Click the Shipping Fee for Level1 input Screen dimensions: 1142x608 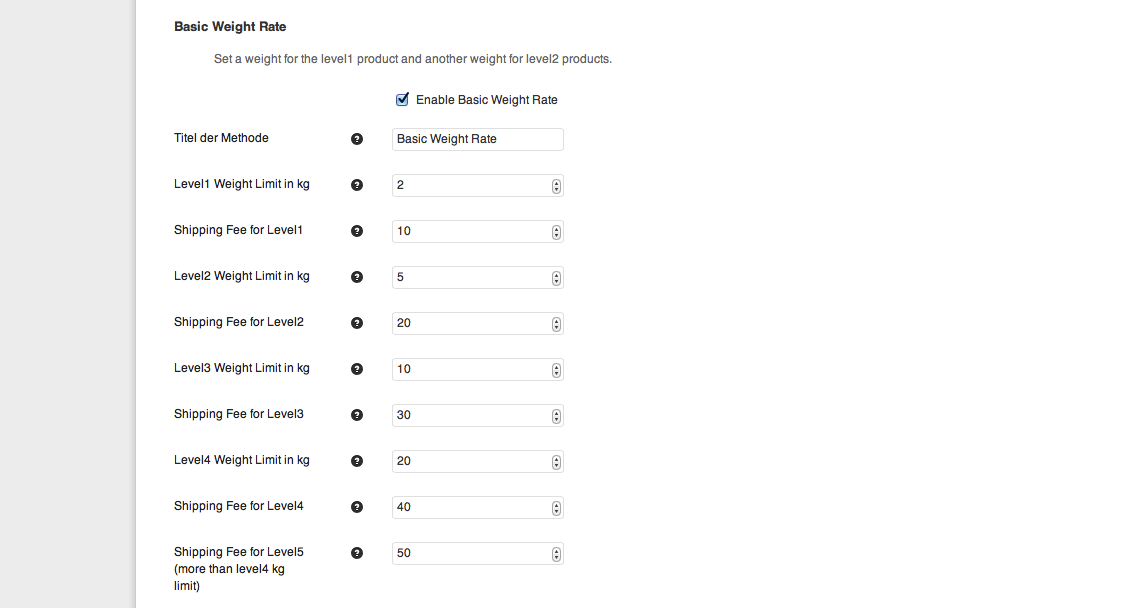[x=478, y=232]
